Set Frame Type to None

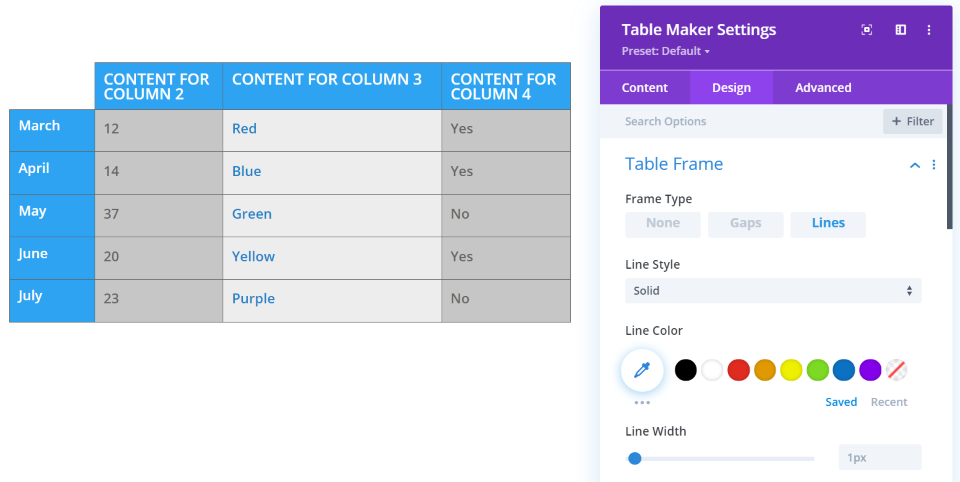pos(662,224)
